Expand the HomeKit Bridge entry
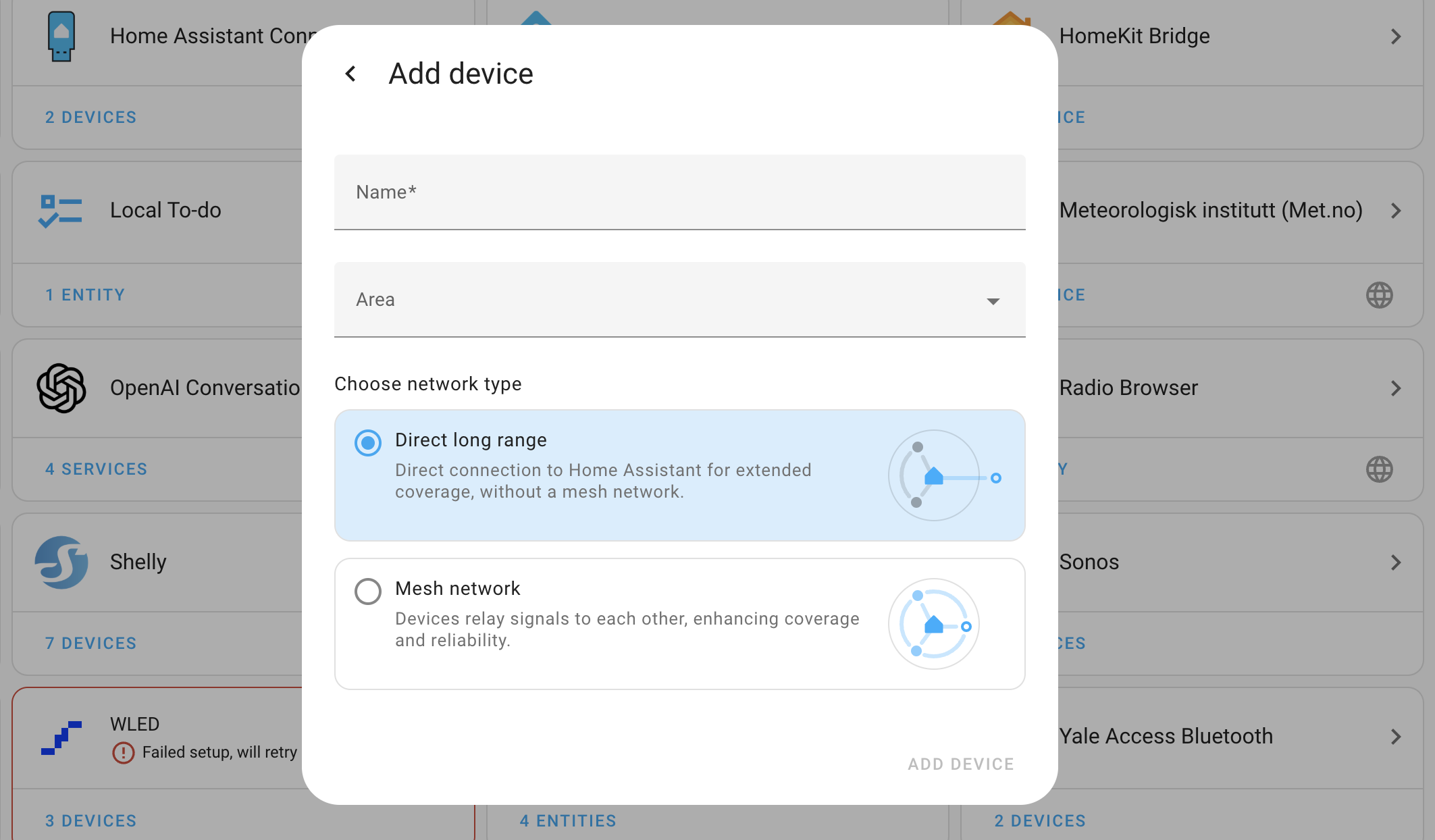Viewport: 1435px width, 840px height. tap(1397, 36)
